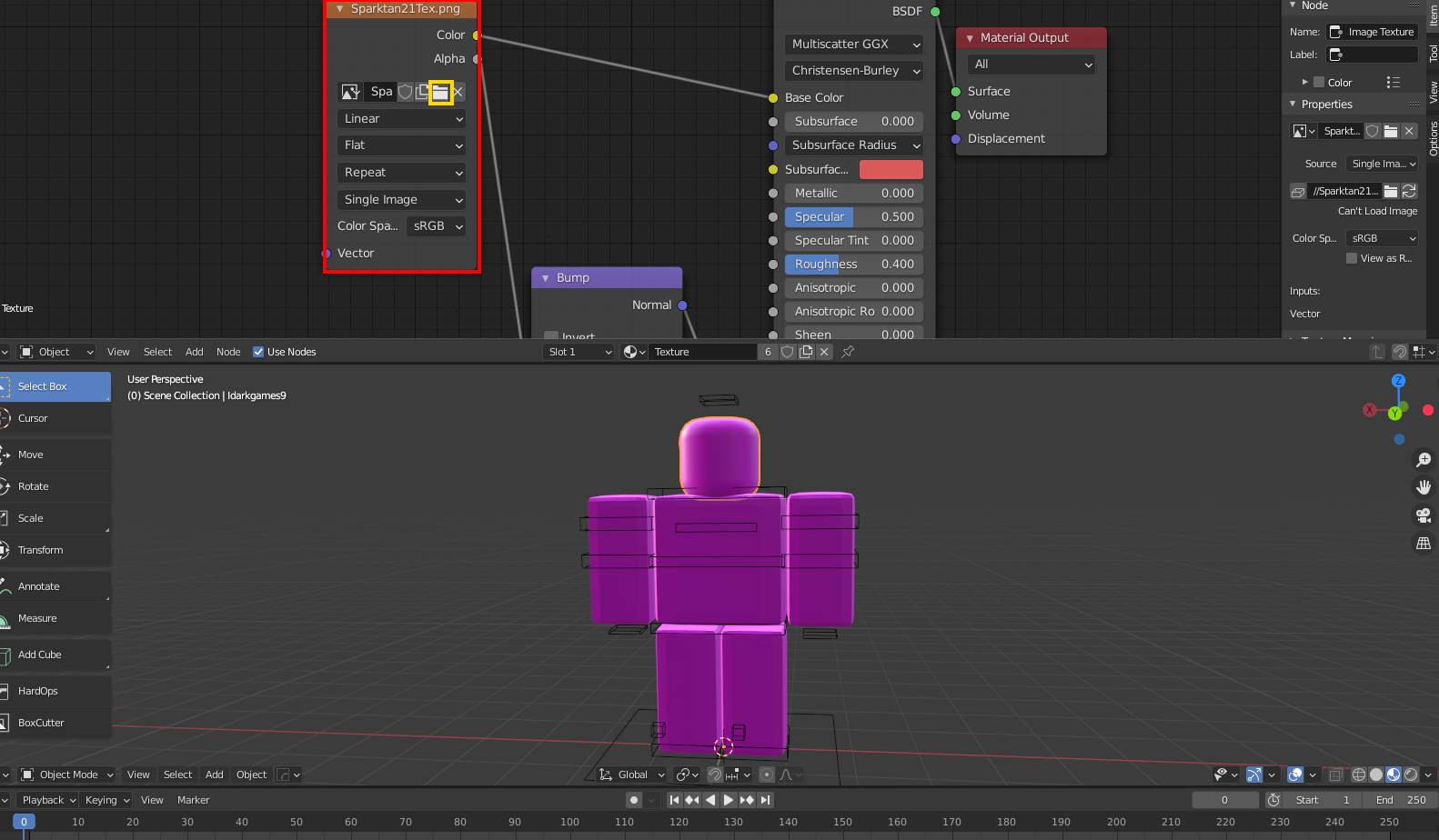The image size is (1439, 840).
Task: Jump to timeline start
Action: tap(674, 800)
